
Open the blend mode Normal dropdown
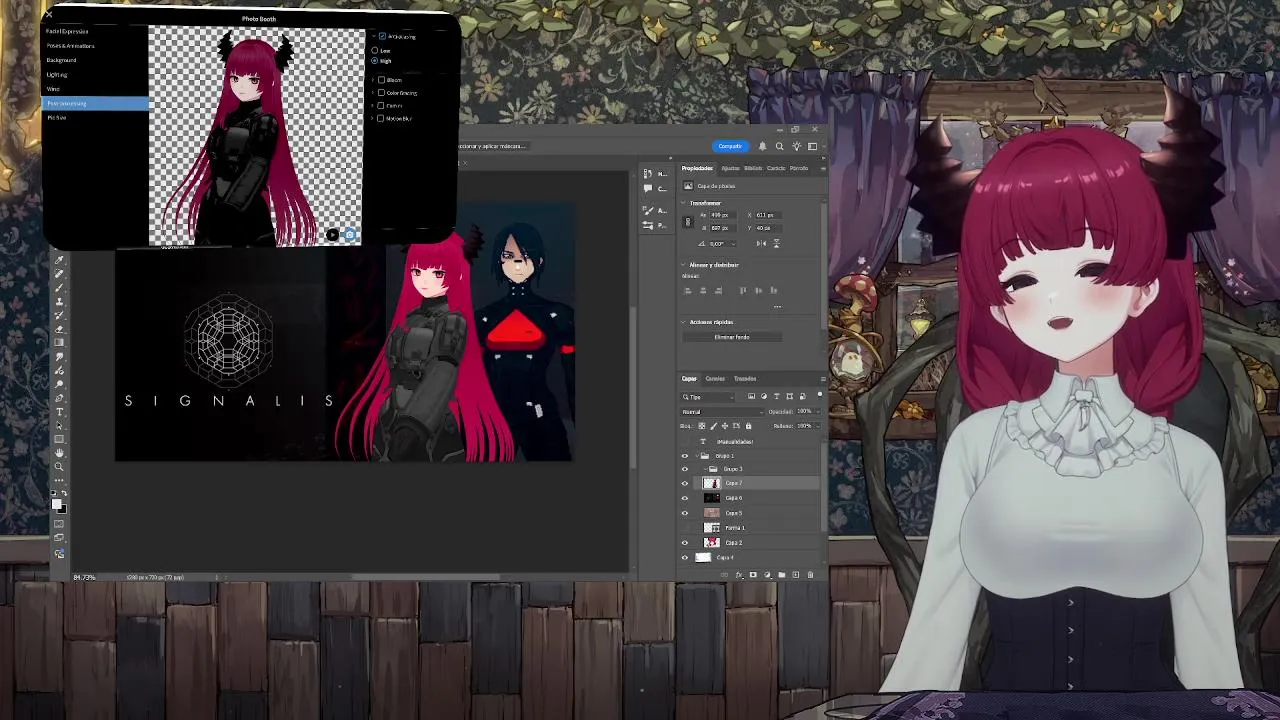(723, 412)
